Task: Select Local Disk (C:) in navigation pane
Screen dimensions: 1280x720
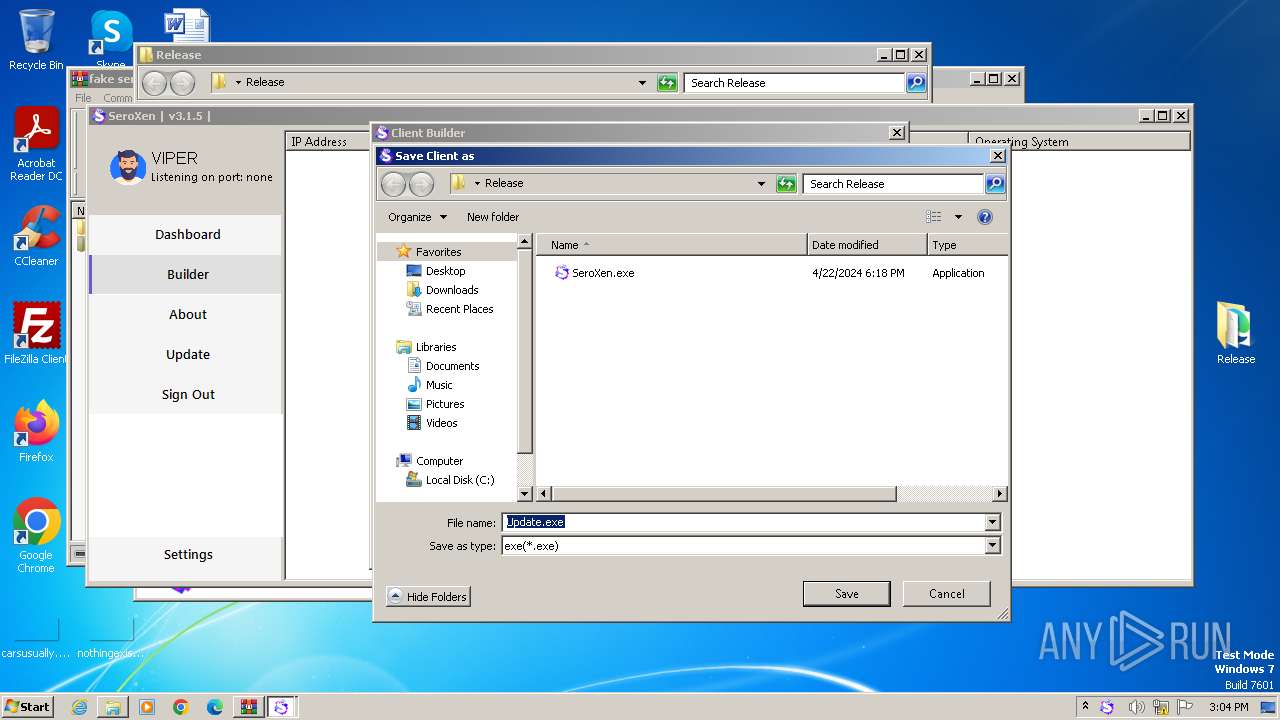Action: coord(460,480)
